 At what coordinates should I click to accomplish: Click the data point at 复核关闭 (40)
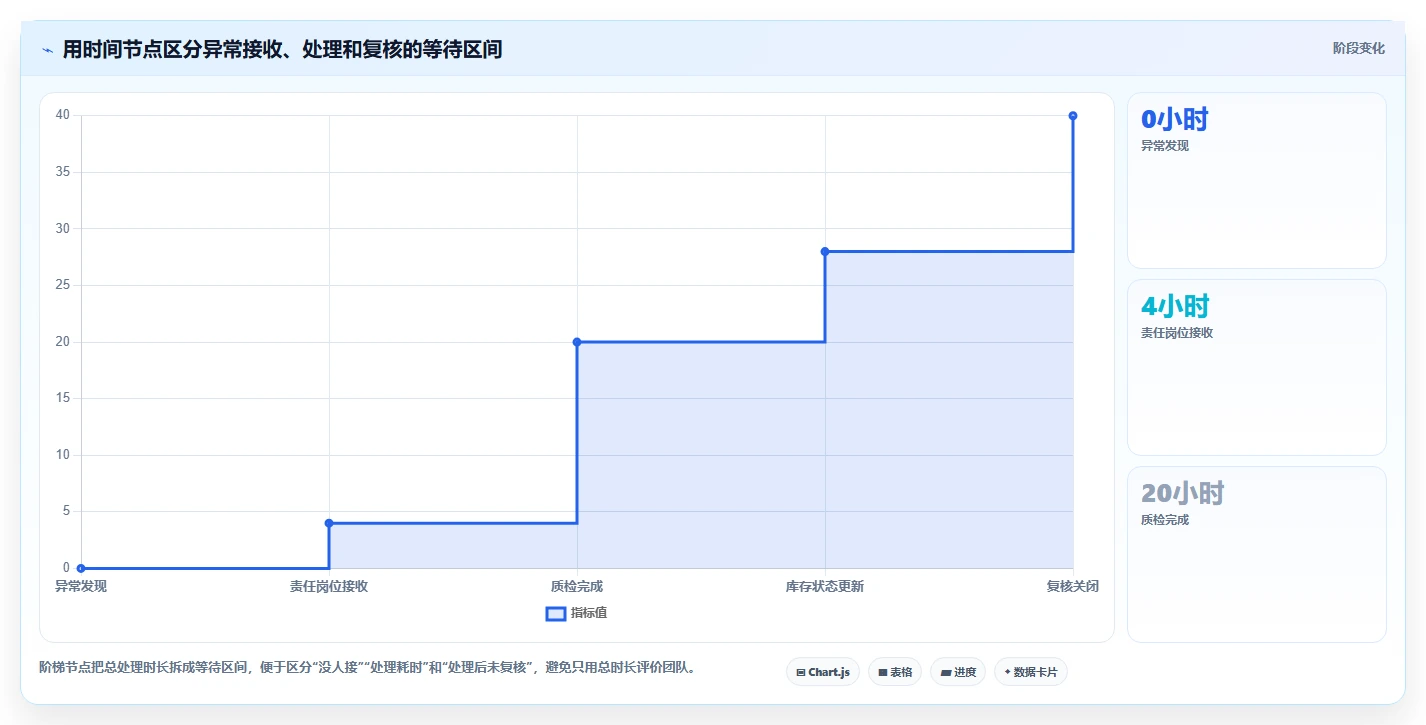pos(1073,116)
